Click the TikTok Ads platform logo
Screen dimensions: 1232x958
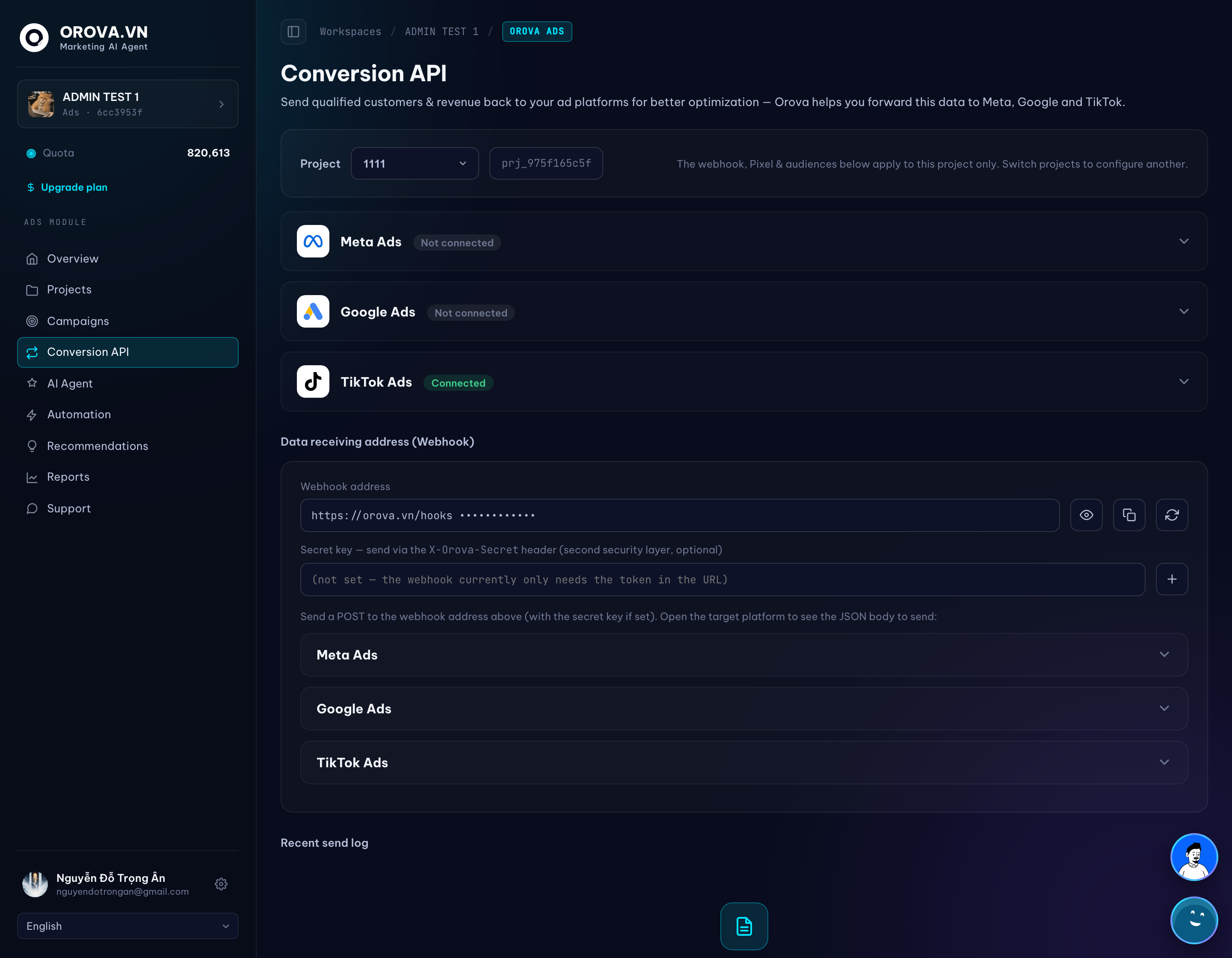pyautogui.click(x=313, y=382)
